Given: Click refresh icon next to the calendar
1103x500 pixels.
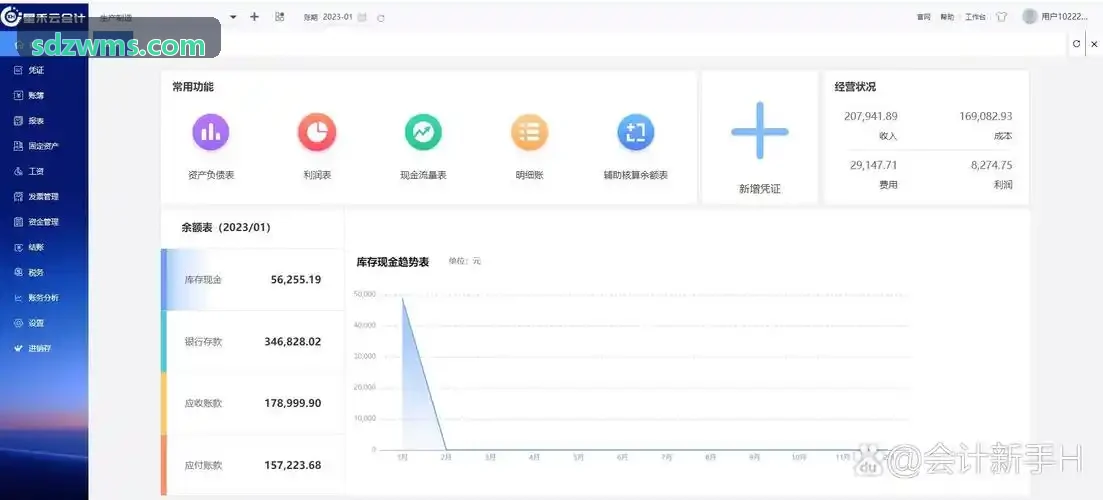Looking at the screenshot, I should [x=381, y=18].
